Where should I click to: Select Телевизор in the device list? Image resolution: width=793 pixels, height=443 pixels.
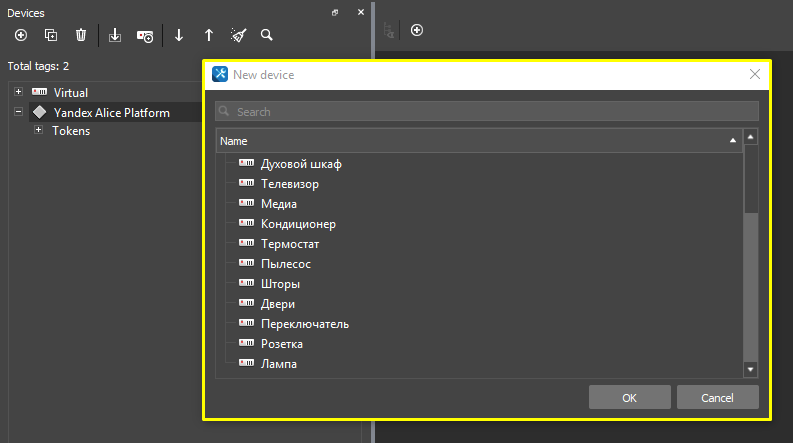(289, 184)
